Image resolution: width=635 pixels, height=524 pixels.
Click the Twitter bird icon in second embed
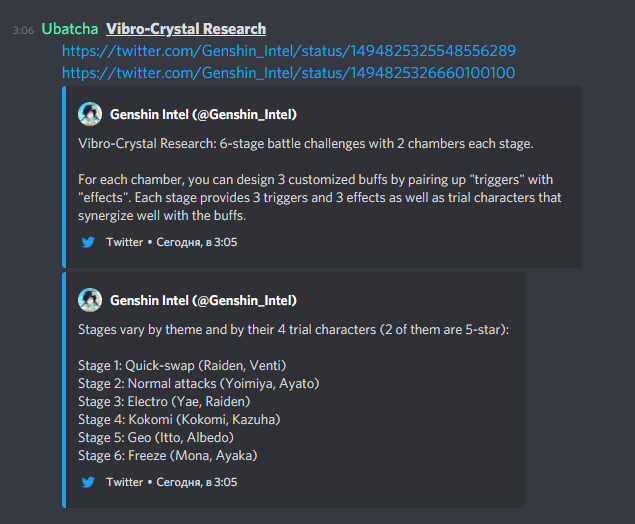[x=87, y=482]
